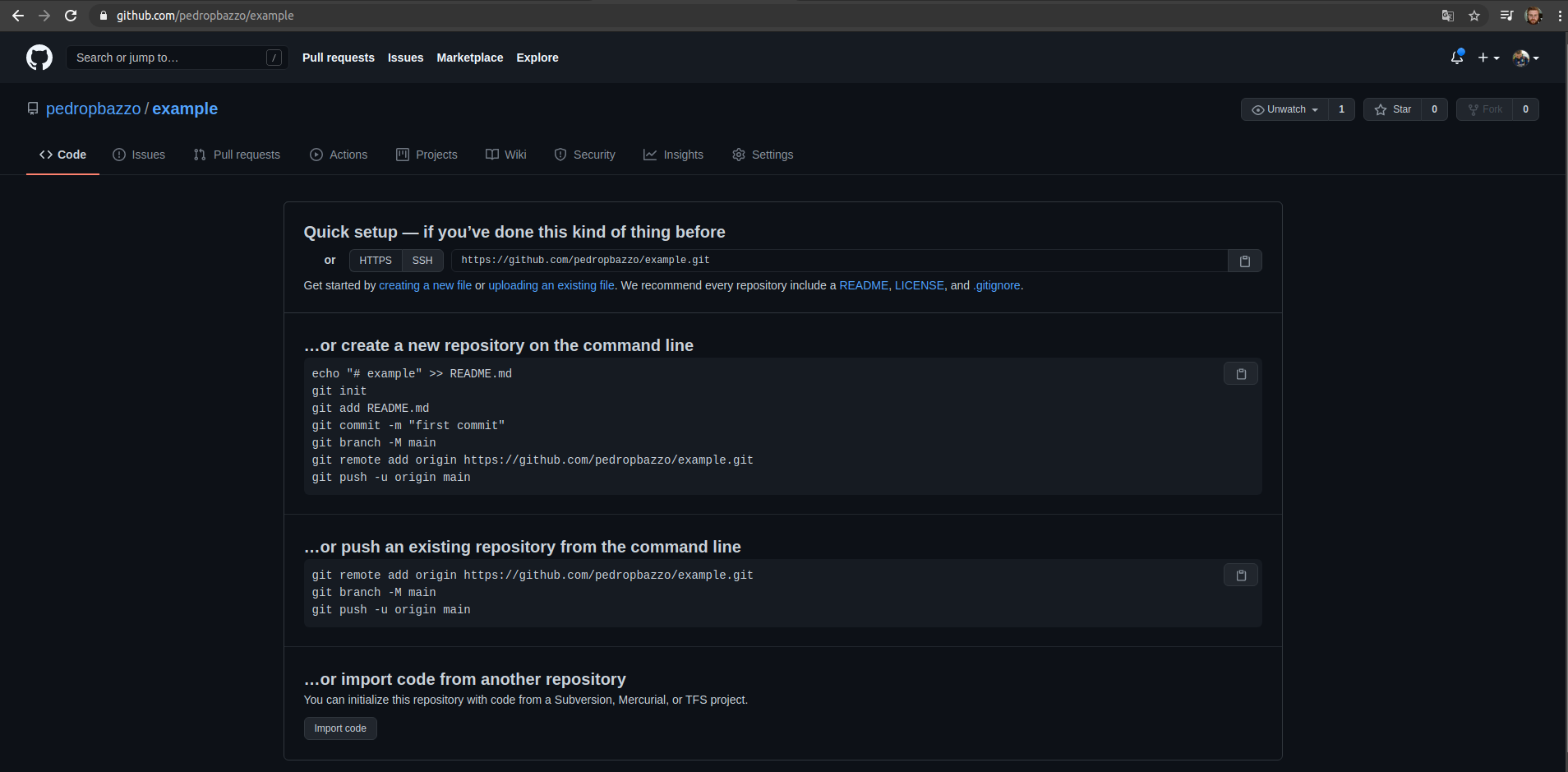Click the browser forward arrow
This screenshot has width=1568, height=772.
(x=44, y=16)
